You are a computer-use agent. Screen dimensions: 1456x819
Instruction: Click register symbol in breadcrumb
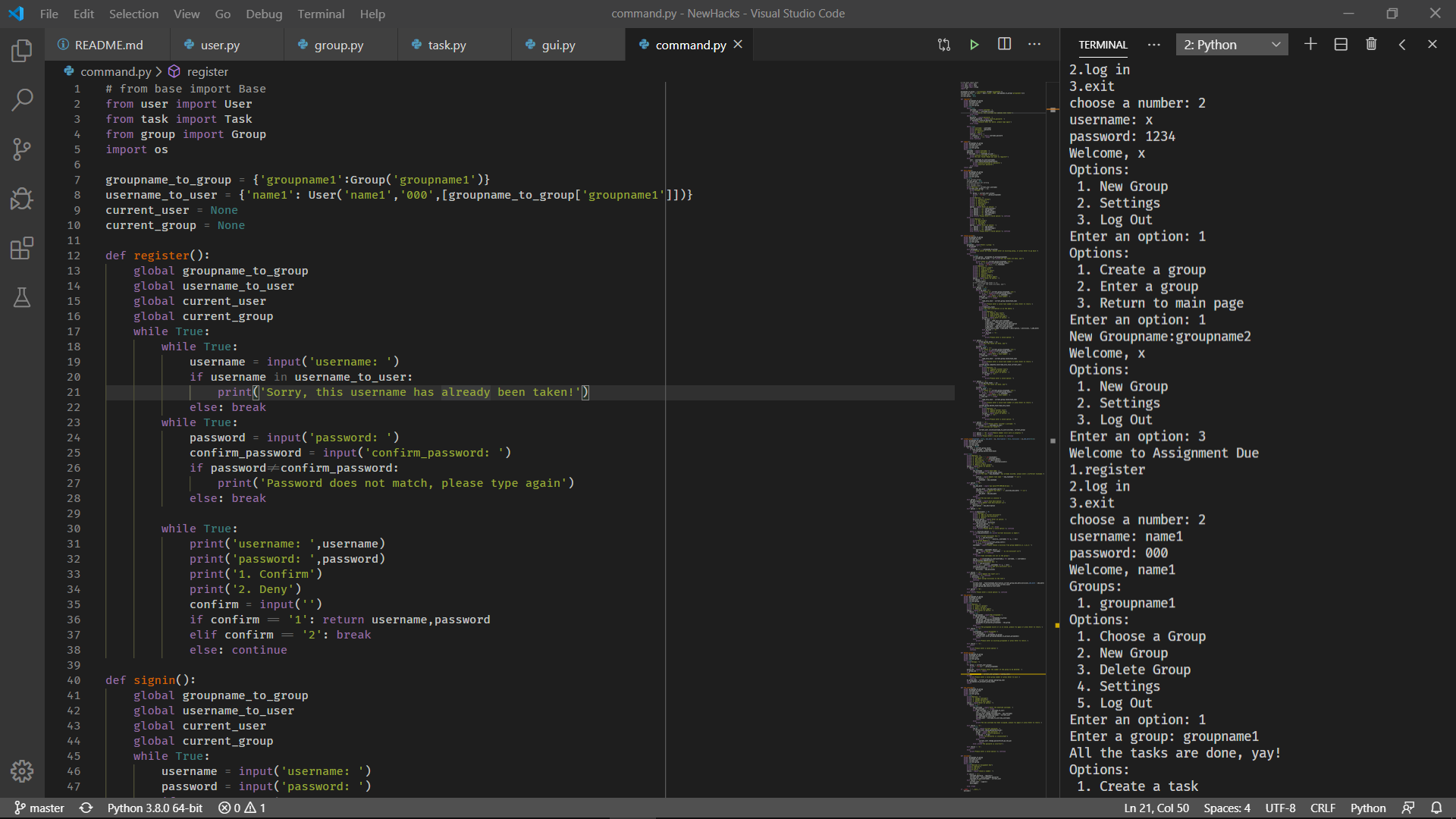pos(207,71)
